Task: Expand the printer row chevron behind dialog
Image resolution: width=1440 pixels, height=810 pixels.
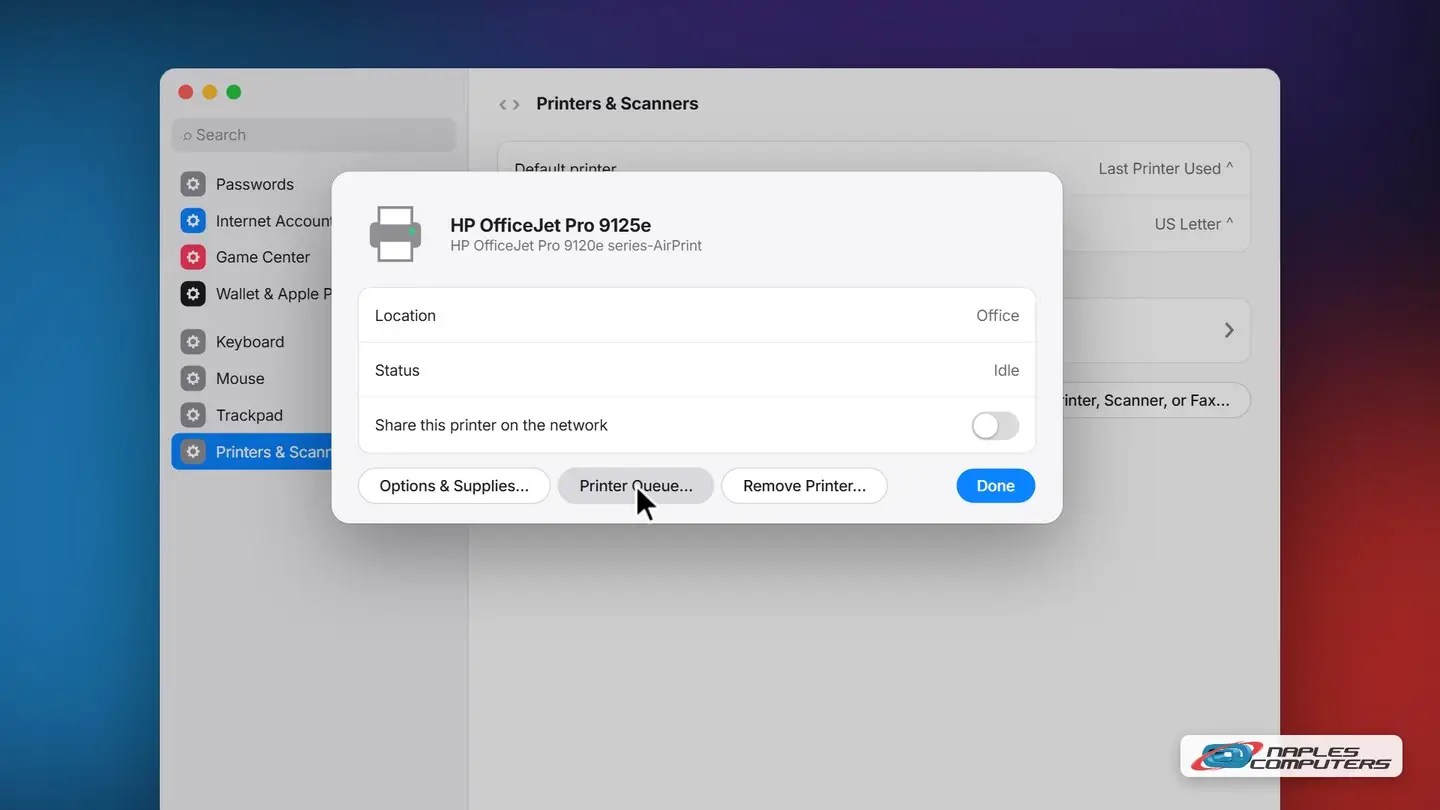Action: [x=1229, y=330]
